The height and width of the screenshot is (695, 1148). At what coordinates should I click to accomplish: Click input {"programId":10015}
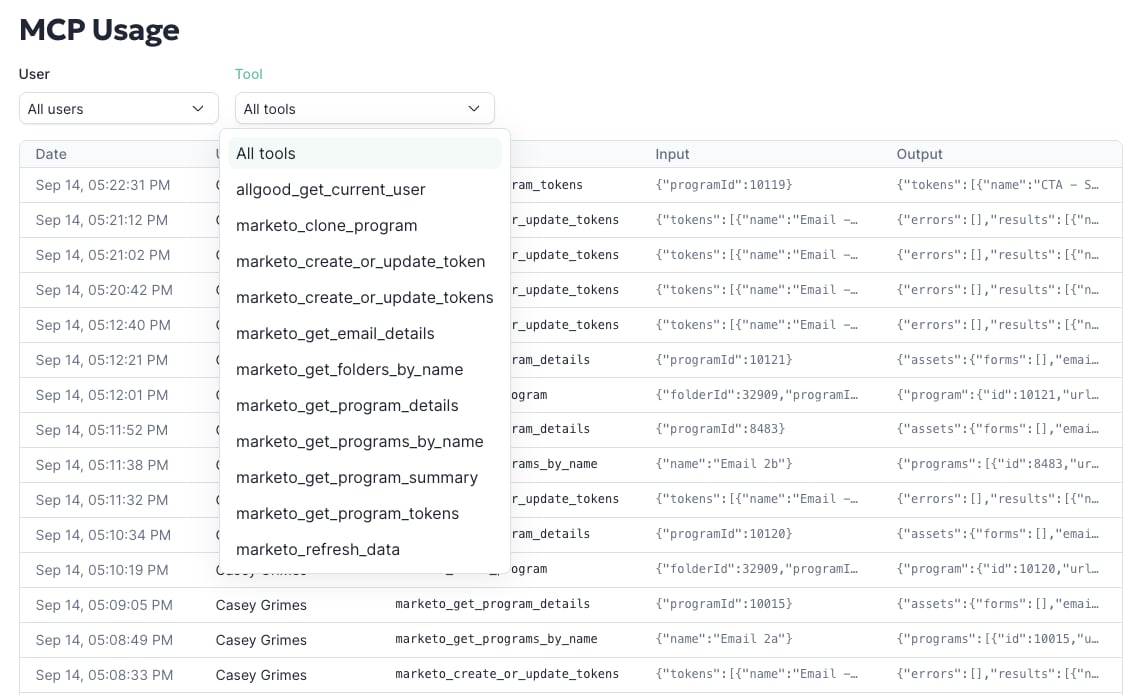724,603
